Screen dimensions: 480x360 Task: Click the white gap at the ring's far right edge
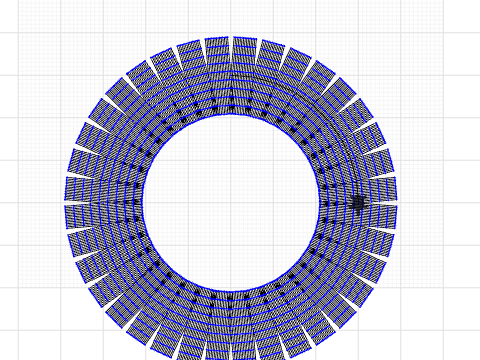[384, 203]
